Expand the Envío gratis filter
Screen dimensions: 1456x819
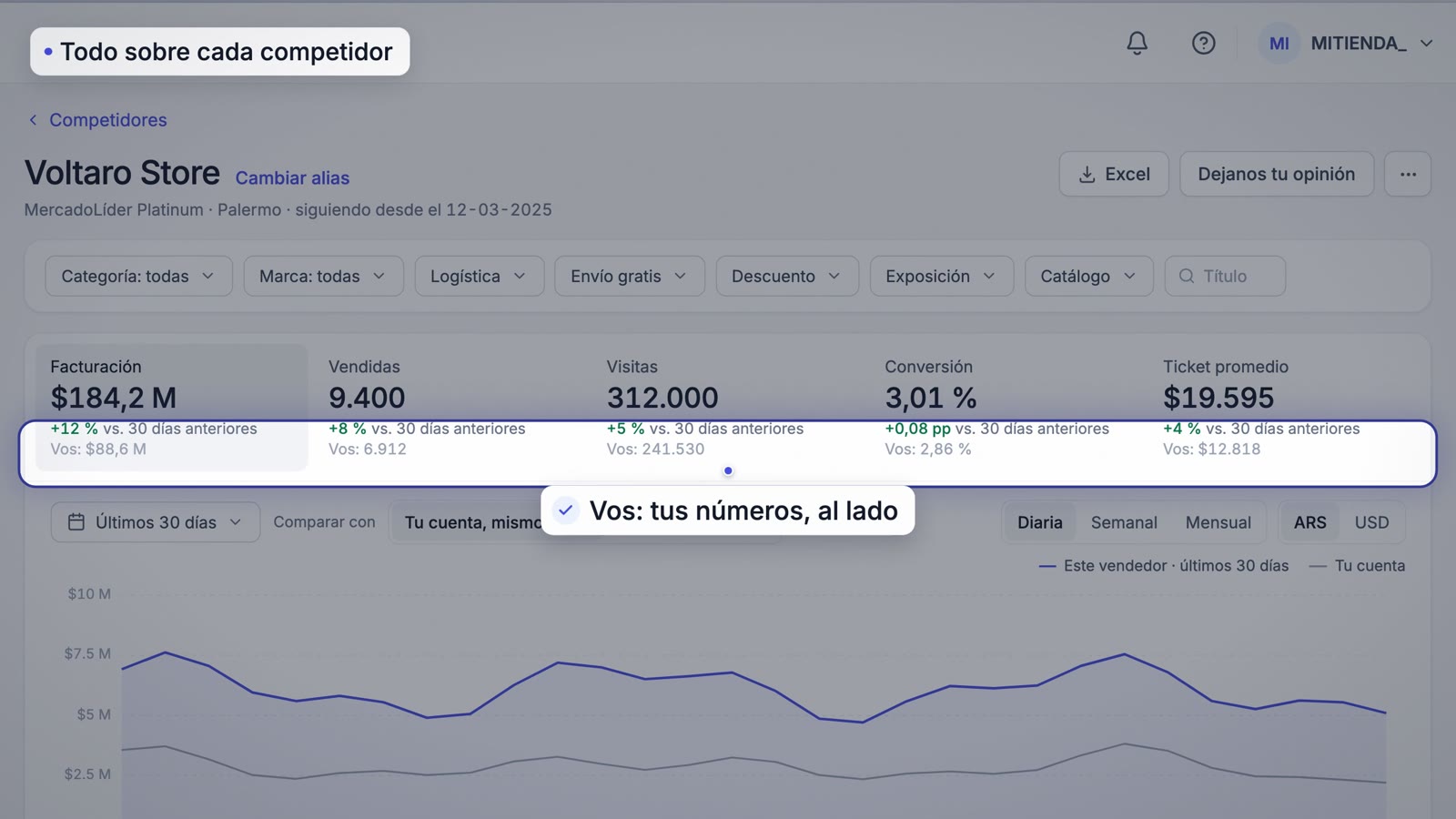(630, 276)
